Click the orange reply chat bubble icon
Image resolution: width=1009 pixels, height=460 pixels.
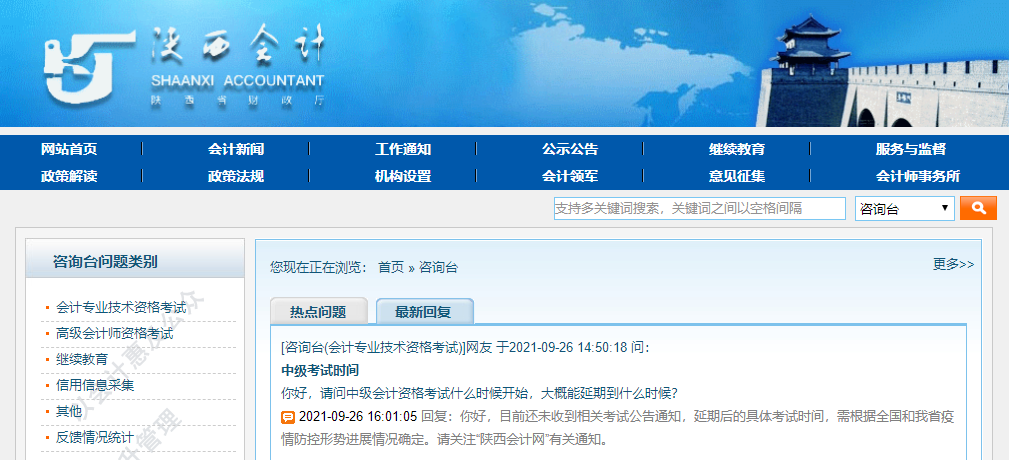tap(288, 417)
